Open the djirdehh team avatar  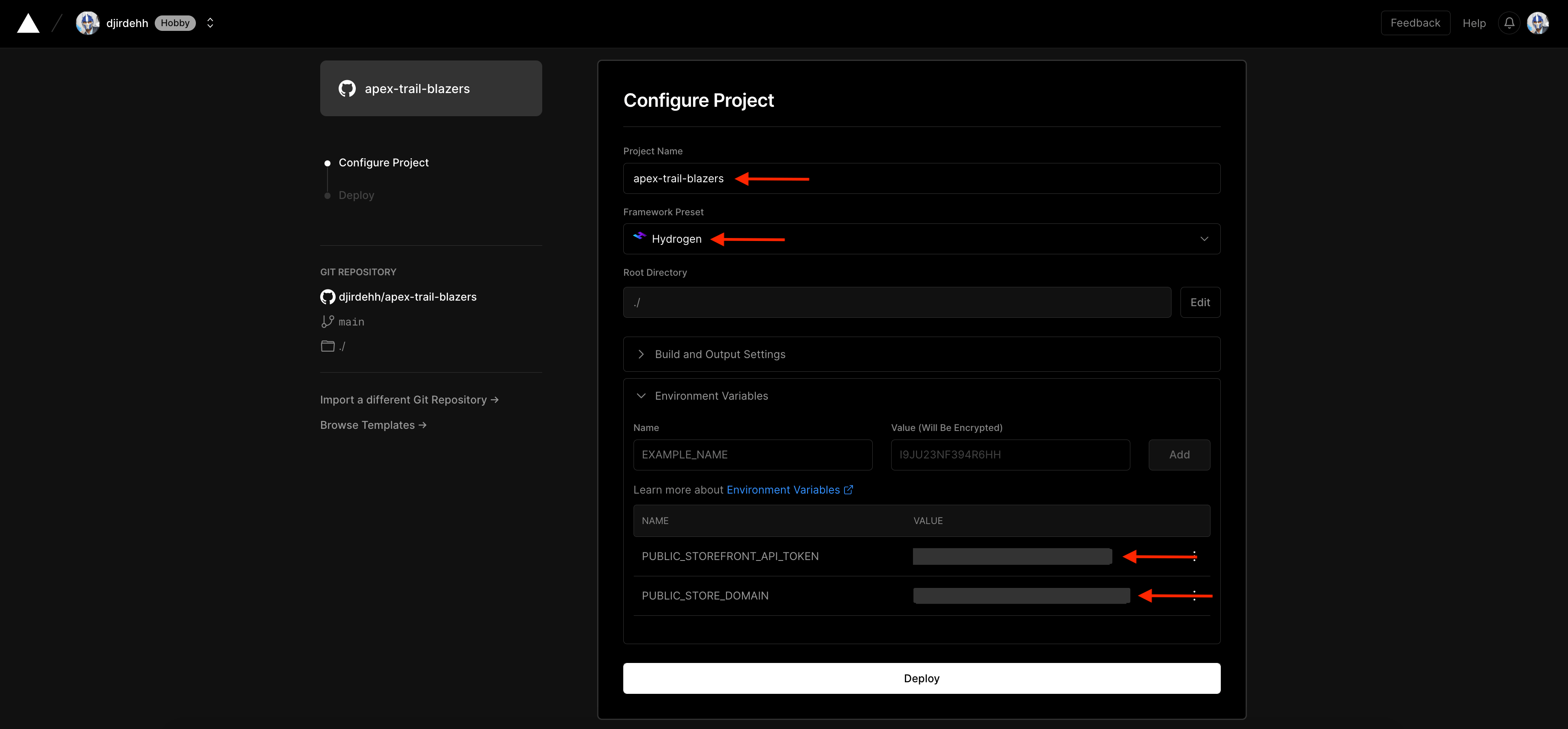pyautogui.click(x=87, y=23)
